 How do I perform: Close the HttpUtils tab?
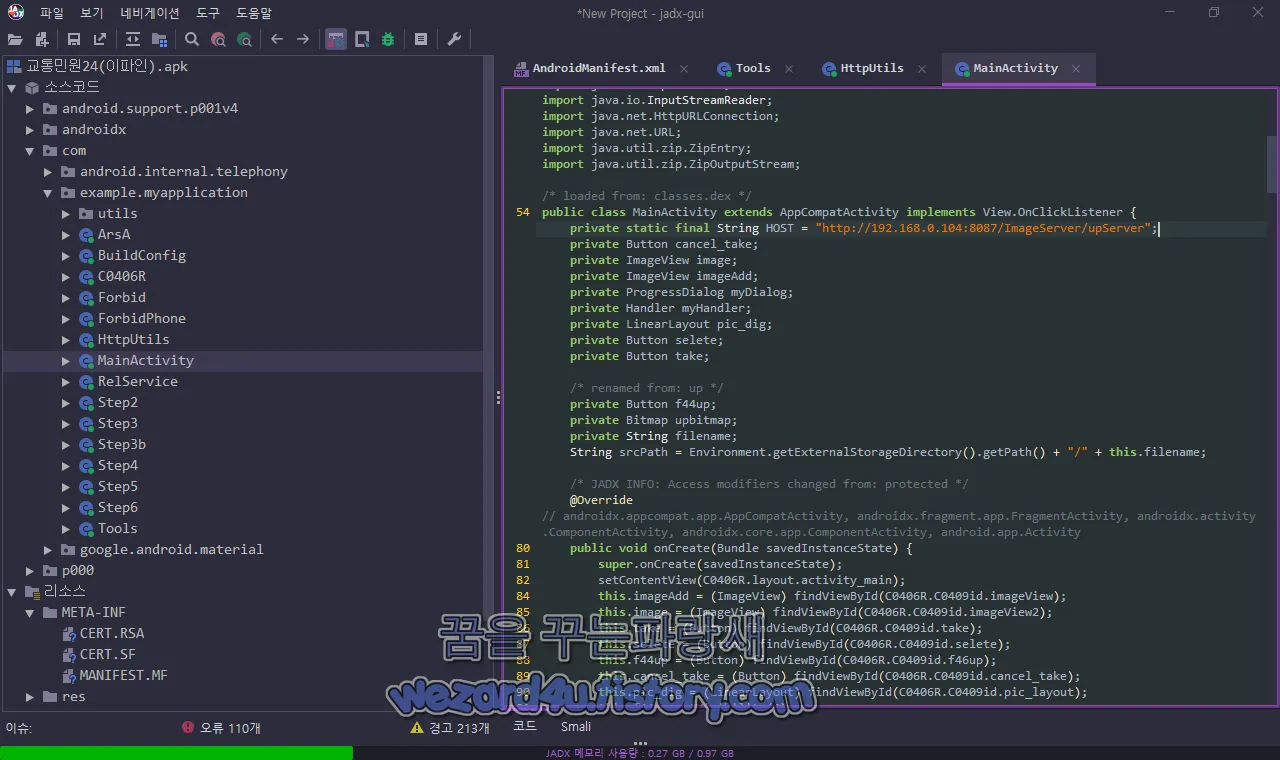[x=922, y=69]
